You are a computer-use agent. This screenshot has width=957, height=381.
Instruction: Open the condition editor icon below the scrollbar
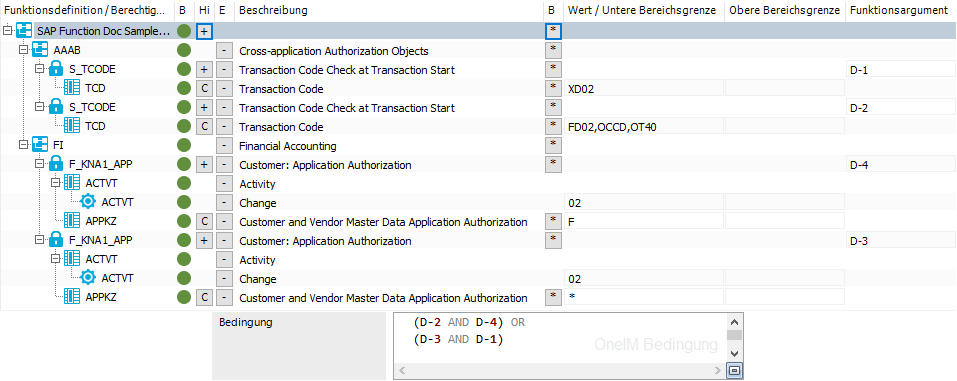click(x=734, y=370)
